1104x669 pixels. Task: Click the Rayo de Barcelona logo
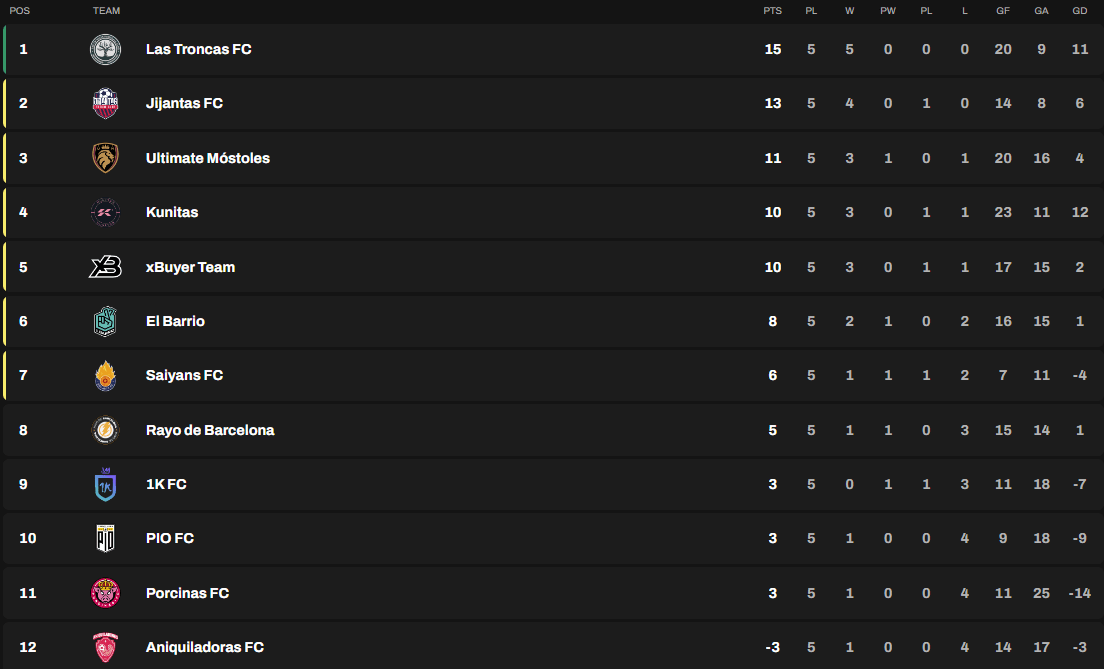pyautogui.click(x=106, y=430)
